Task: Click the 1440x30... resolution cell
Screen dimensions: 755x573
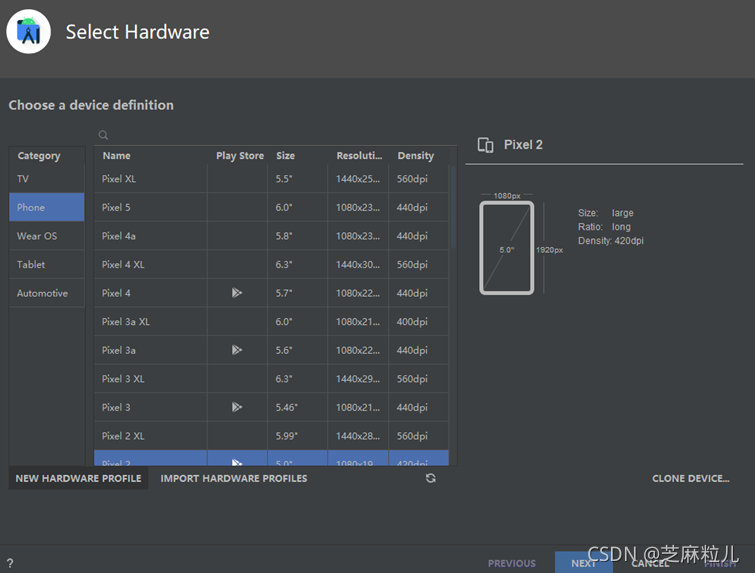Action: point(358,264)
